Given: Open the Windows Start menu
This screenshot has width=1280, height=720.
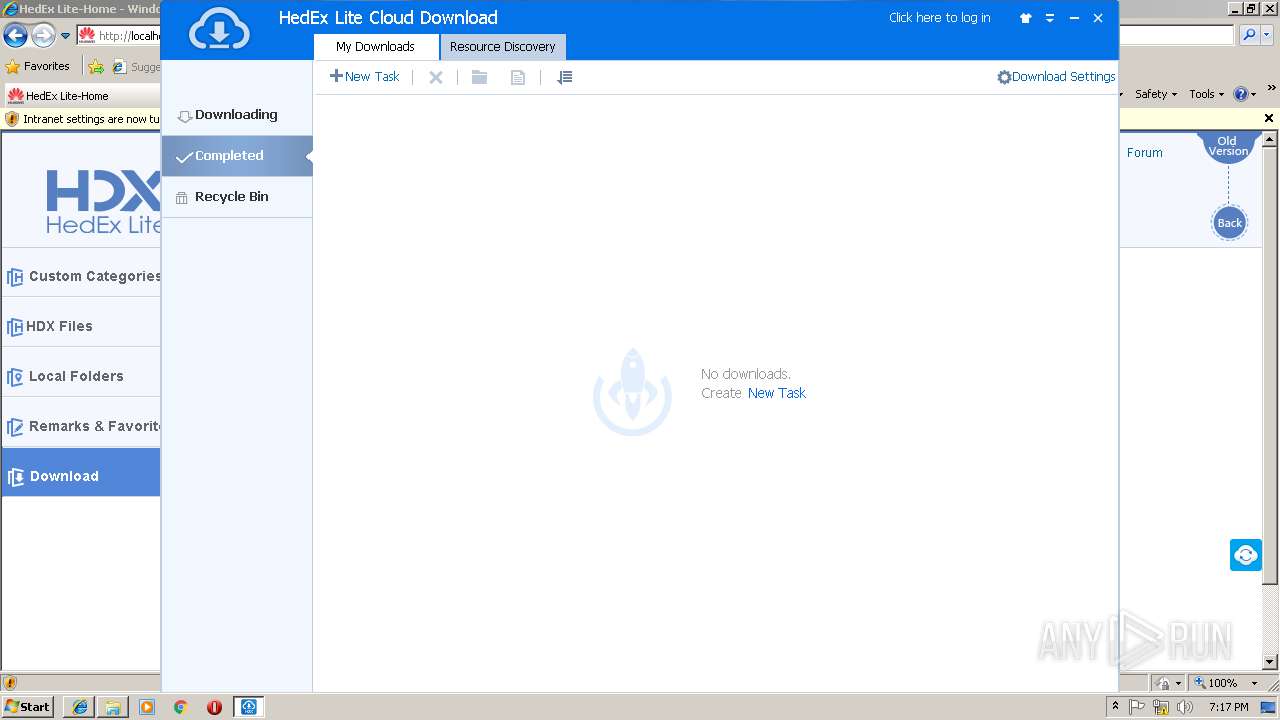Looking at the screenshot, I should (28, 706).
